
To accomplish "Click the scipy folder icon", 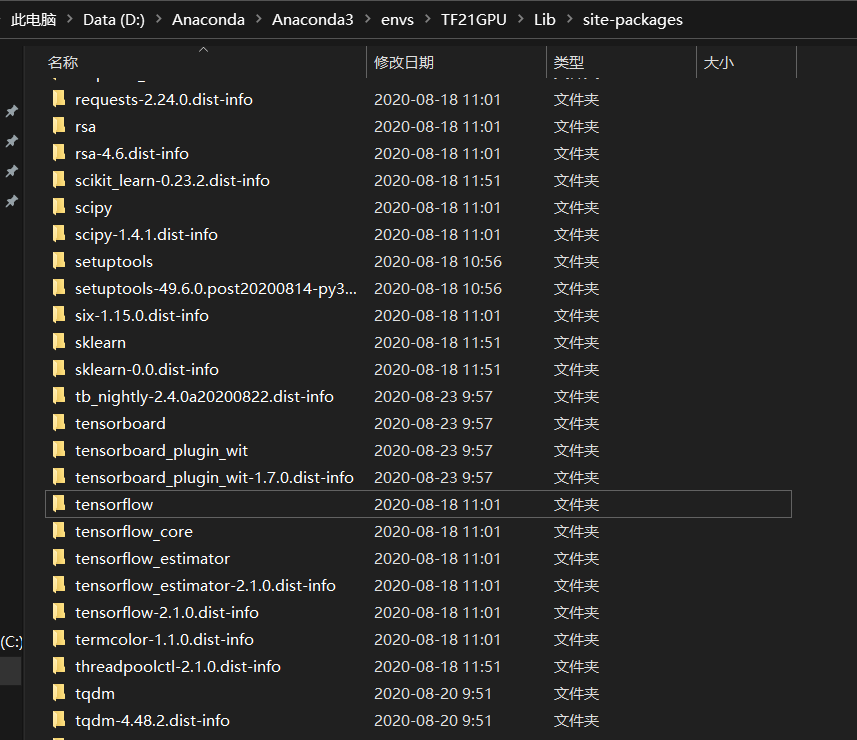I will pyautogui.click(x=59, y=207).
